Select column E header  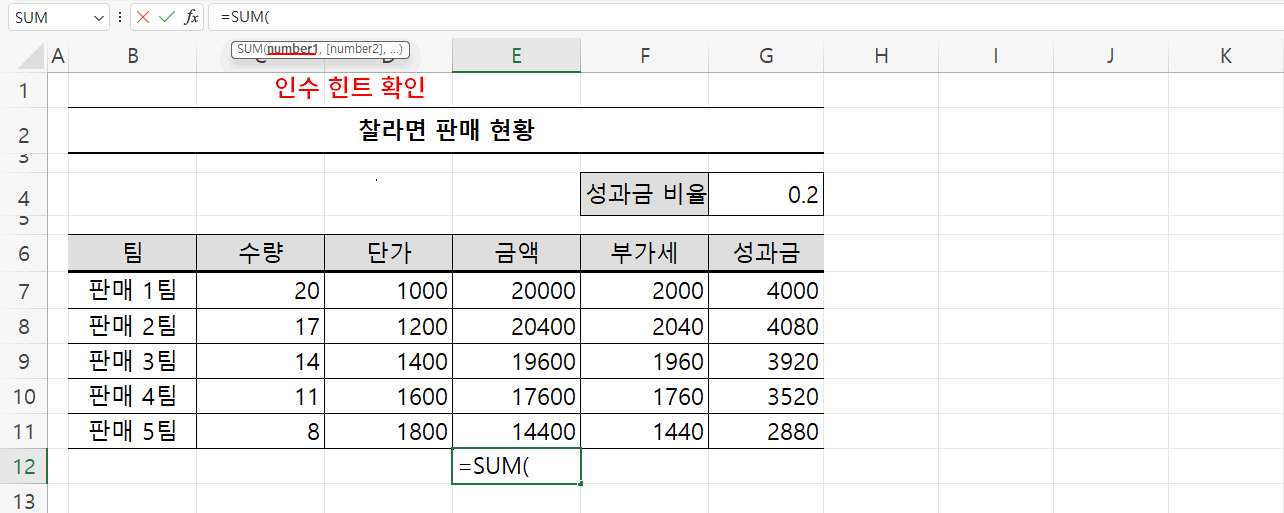516,56
